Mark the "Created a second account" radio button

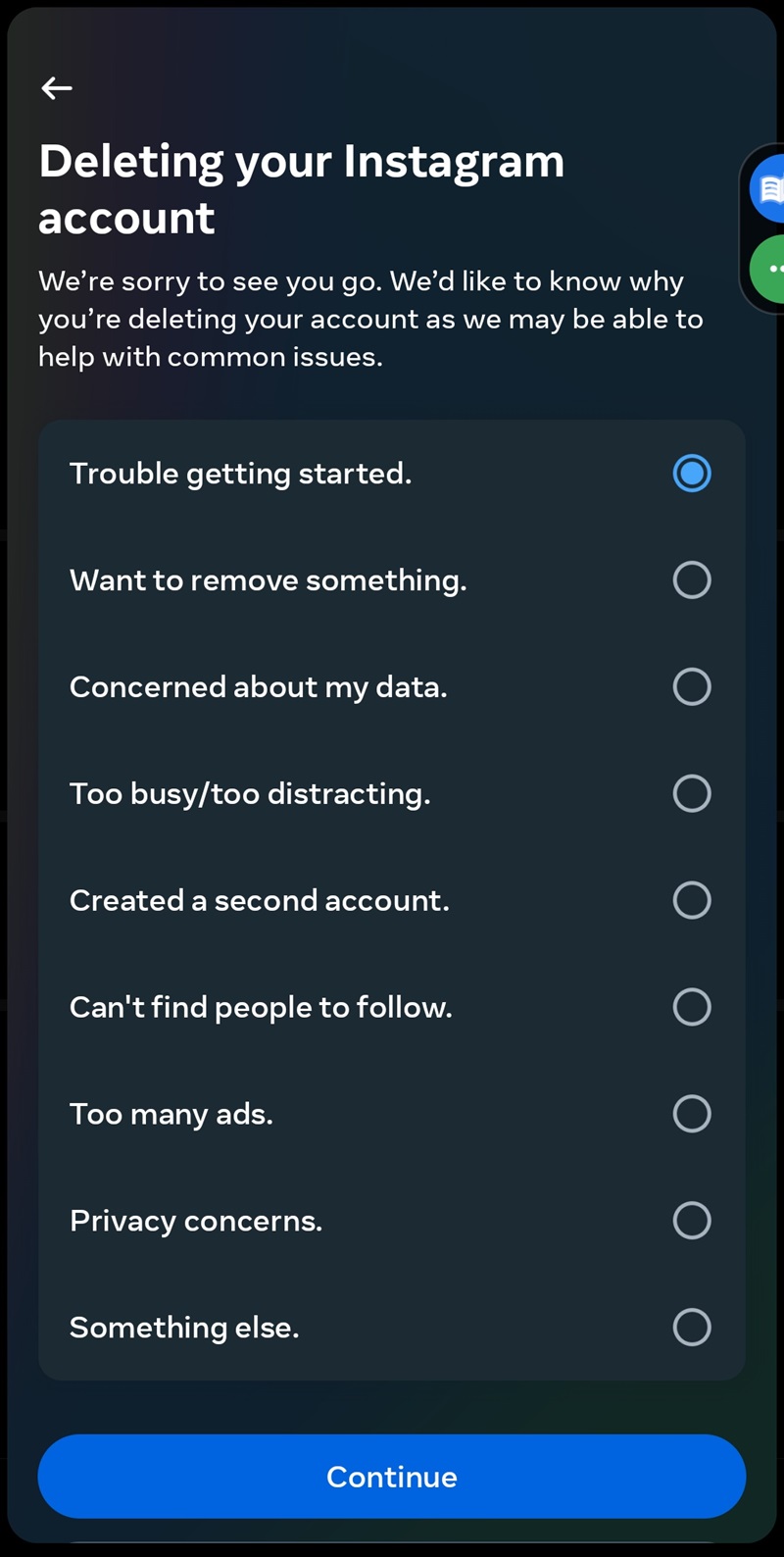pos(691,900)
